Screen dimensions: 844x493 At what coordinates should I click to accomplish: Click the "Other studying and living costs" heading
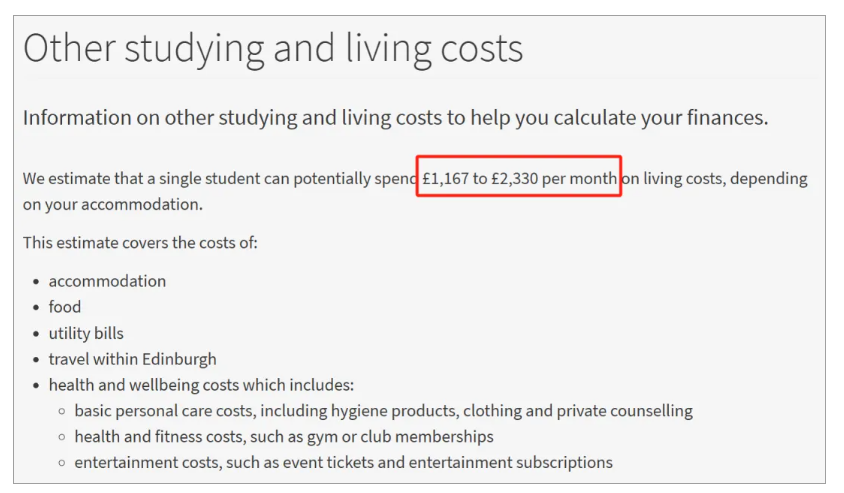[273, 48]
